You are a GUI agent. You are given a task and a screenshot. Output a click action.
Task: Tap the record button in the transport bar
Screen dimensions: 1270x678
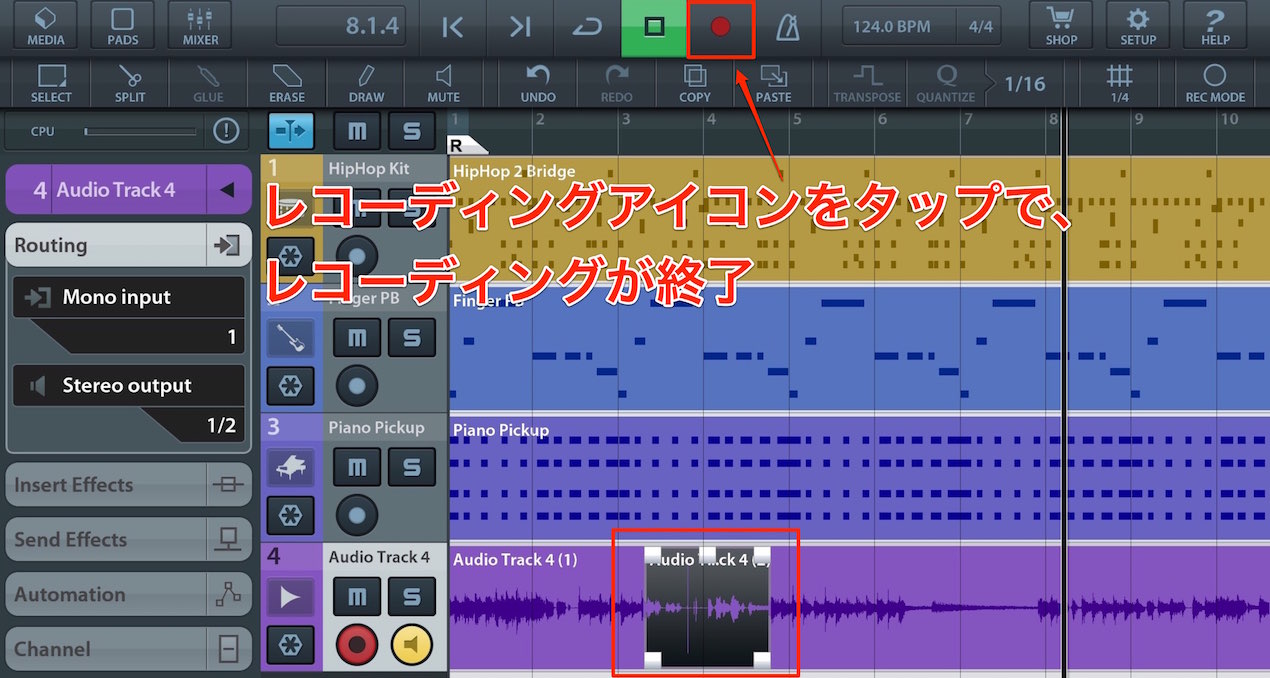[721, 27]
